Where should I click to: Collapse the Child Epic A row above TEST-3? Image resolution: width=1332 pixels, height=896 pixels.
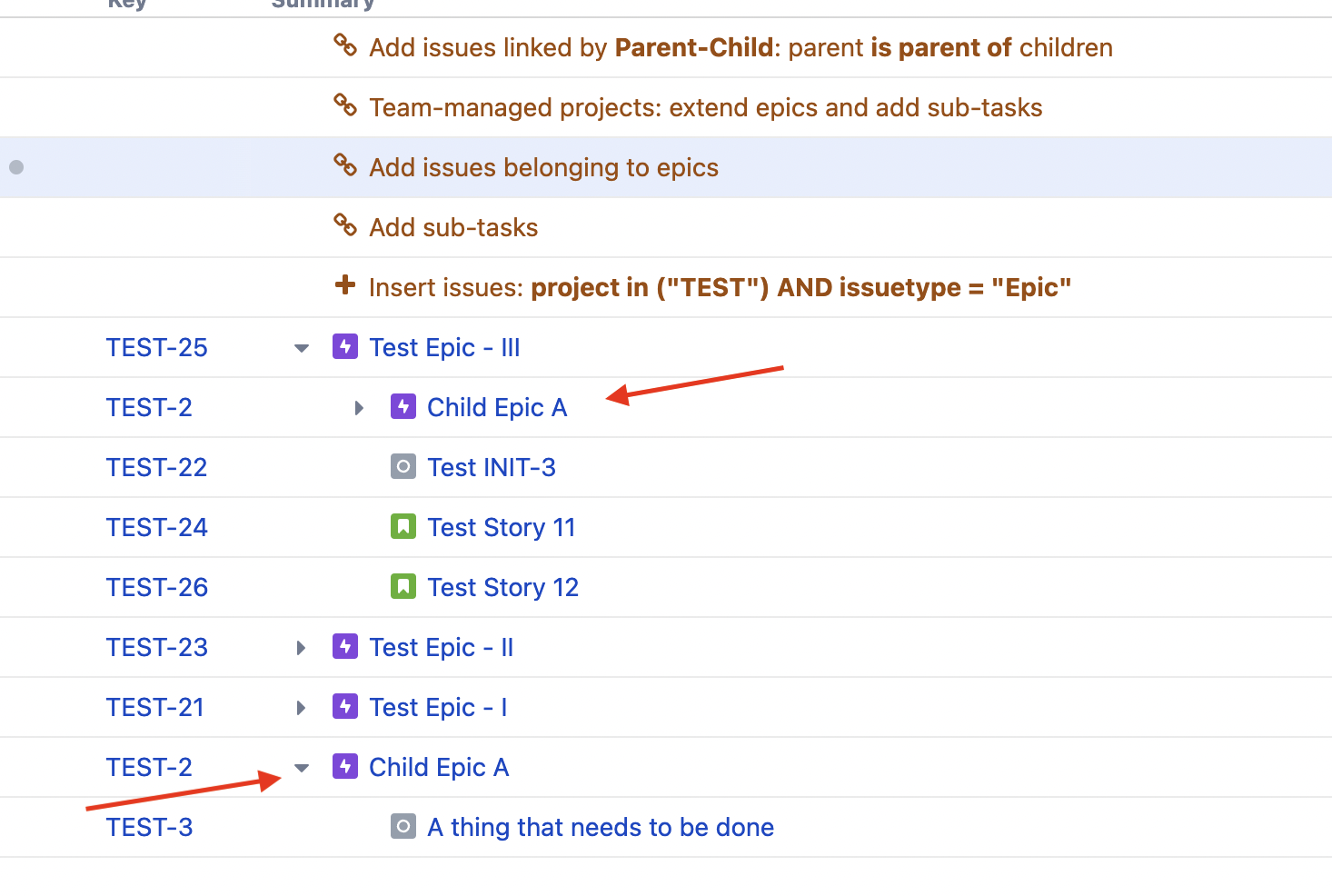[302, 768]
